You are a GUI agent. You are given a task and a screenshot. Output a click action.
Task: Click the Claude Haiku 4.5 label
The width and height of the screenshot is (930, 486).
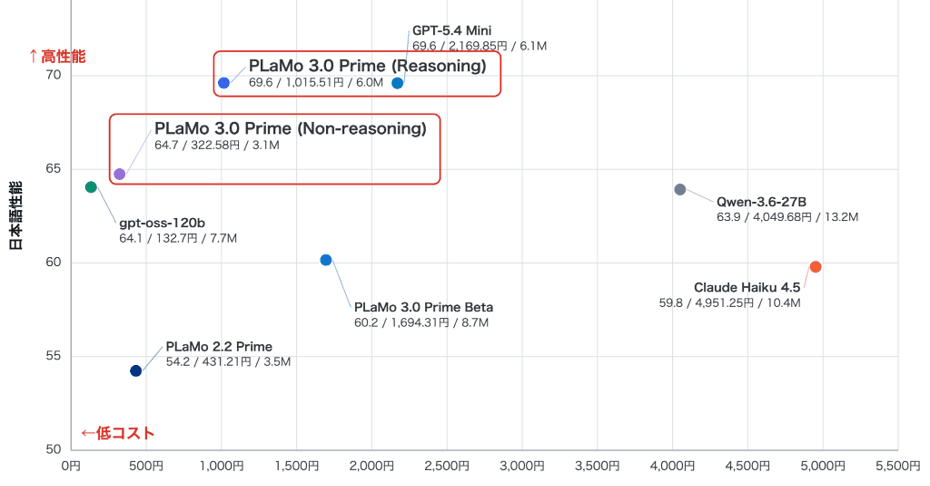[x=747, y=288]
